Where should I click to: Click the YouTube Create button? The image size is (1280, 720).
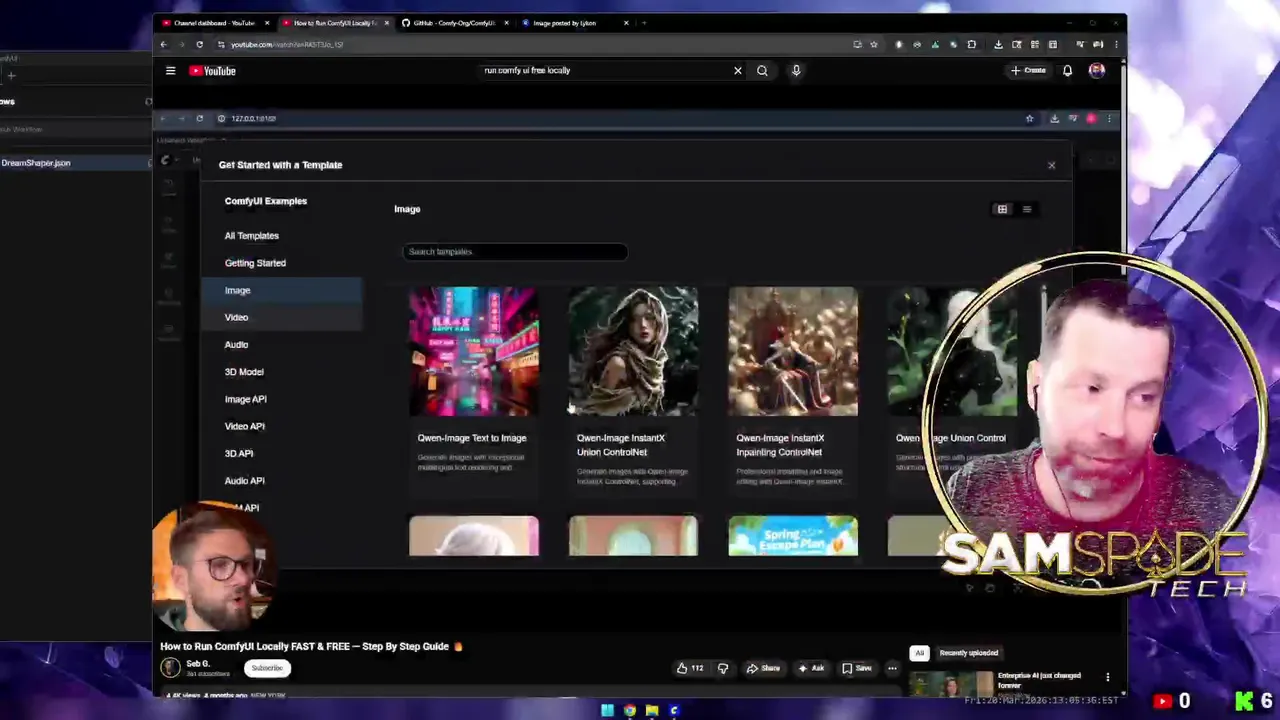pyautogui.click(x=1028, y=71)
